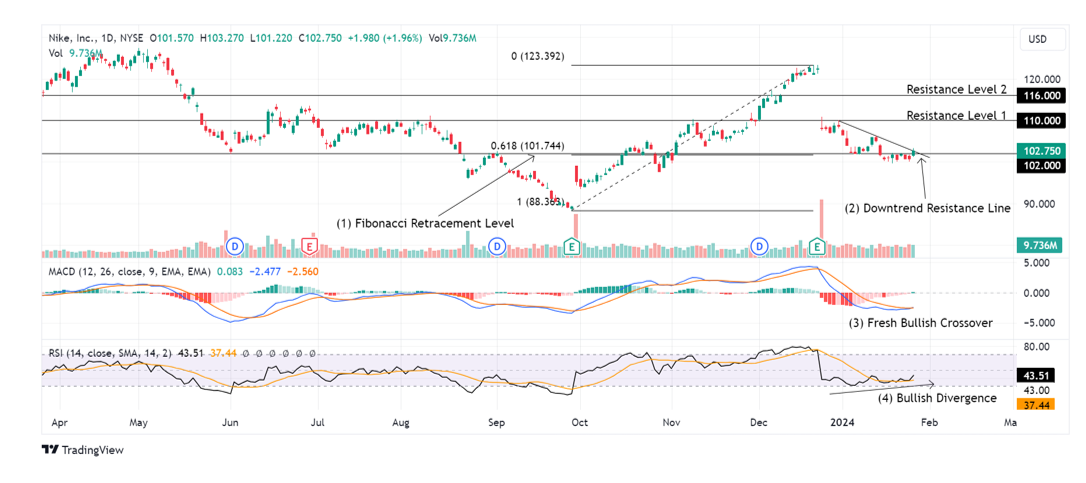Click the 110.000 price axis label
Screen dimensions: 1086x483
click(1039, 121)
